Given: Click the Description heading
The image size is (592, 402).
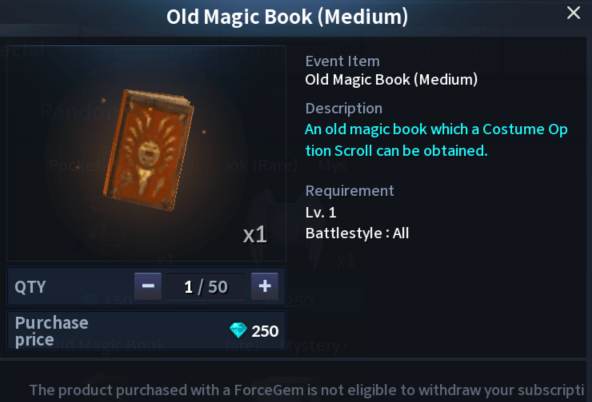Looking at the screenshot, I should [x=344, y=108].
